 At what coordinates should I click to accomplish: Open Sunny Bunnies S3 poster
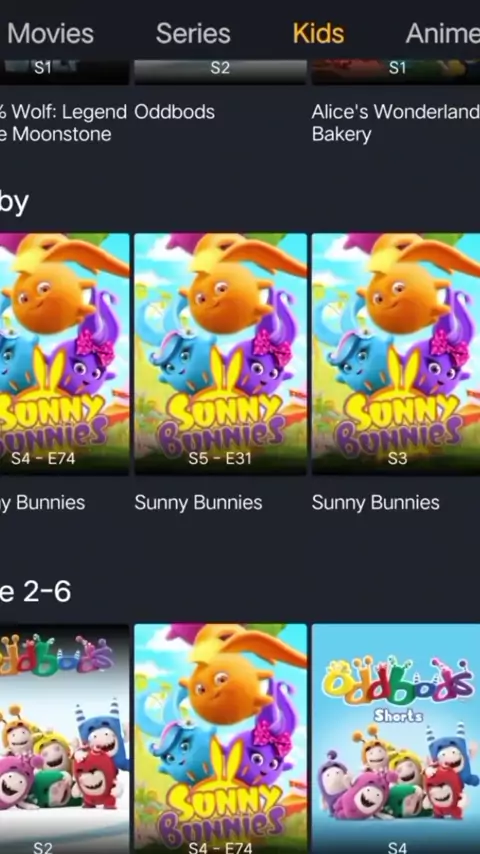396,354
